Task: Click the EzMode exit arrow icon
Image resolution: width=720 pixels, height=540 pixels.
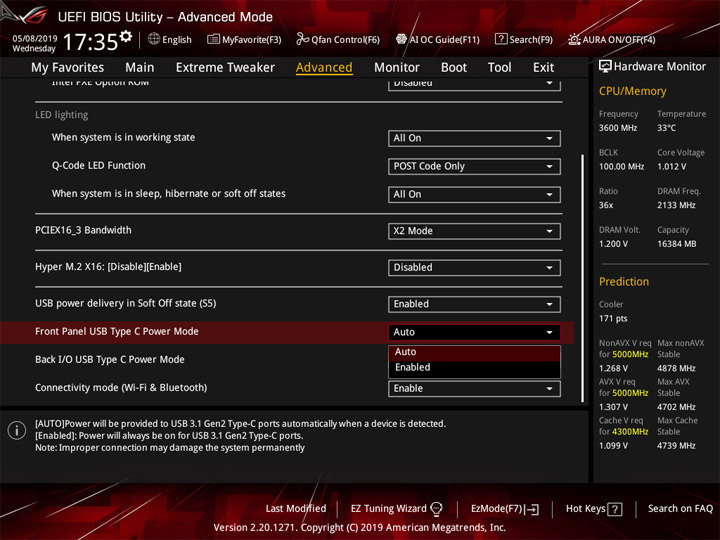Action: coord(532,509)
